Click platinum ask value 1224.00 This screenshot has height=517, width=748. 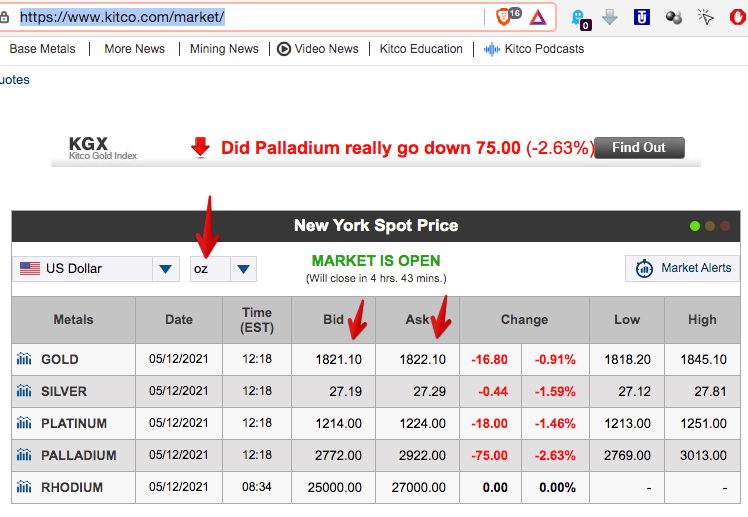422,424
